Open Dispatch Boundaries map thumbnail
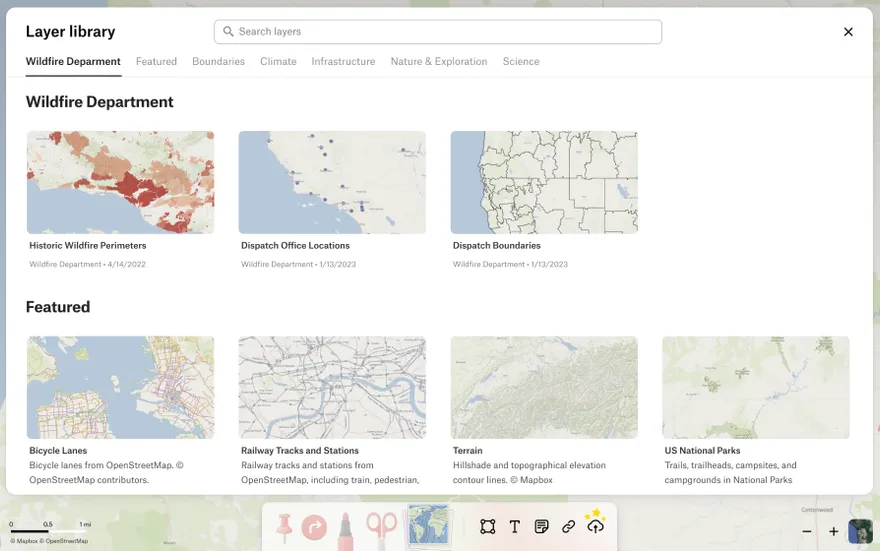This screenshot has width=880, height=551. pyautogui.click(x=544, y=182)
